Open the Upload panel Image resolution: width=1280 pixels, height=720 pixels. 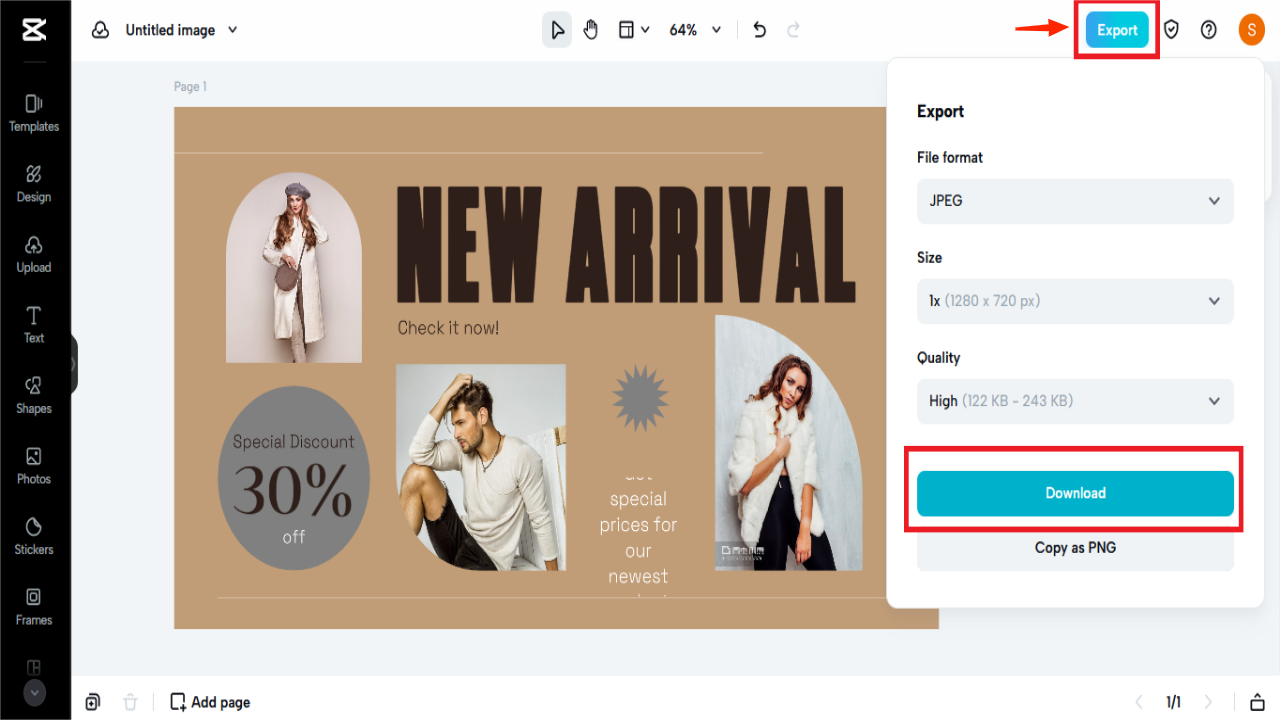pos(33,252)
